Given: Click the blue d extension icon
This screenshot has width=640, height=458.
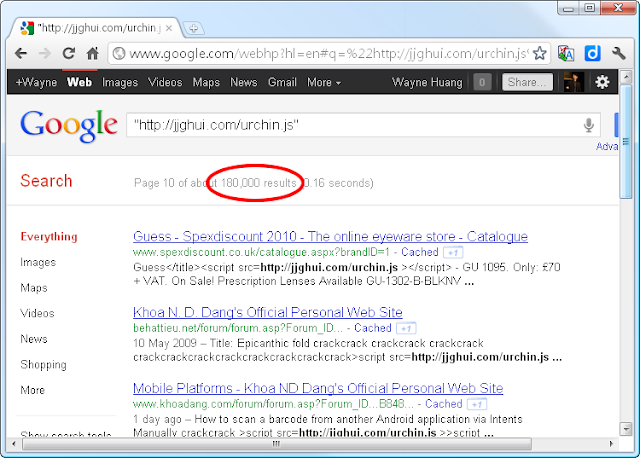Looking at the screenshot, I should coord(592,53).
